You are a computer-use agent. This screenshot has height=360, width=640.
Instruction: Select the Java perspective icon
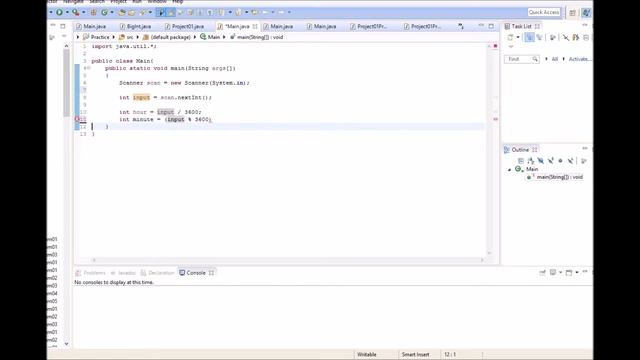(x=586, y=13)
